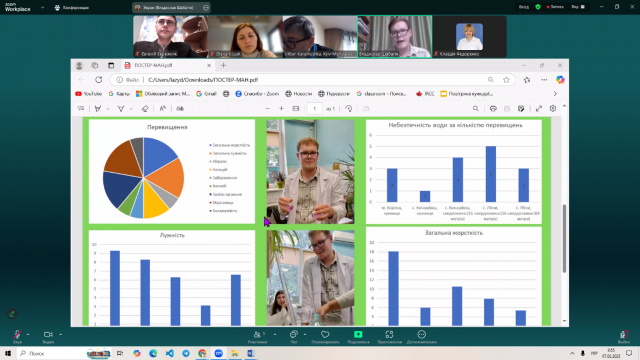Click the zoom in plus button
This screenshot has height=360, width=640.
[281, 109]
